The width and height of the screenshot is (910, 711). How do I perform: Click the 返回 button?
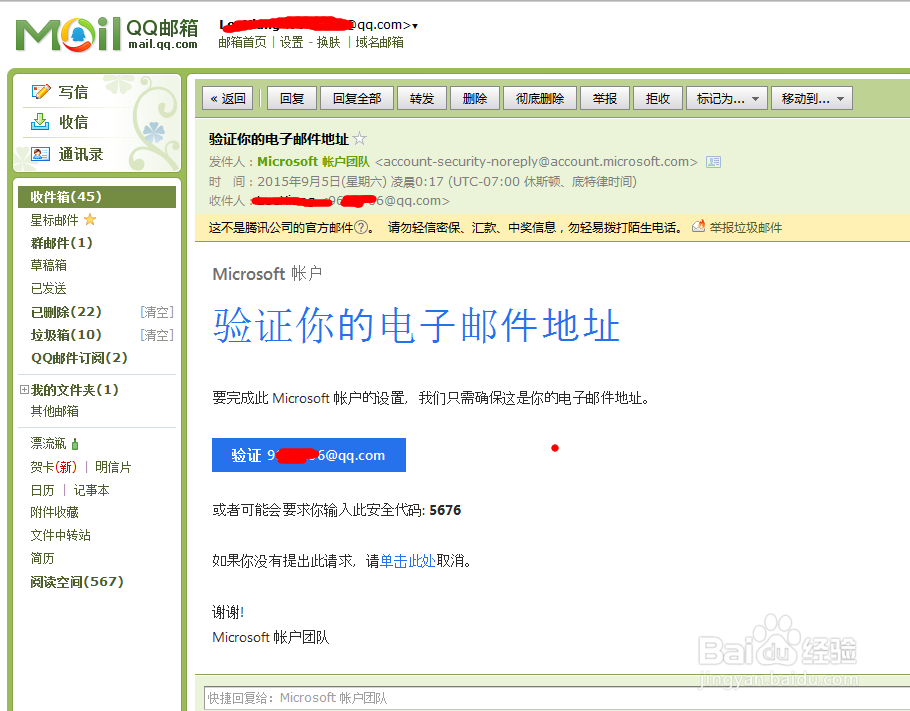coord(228,98)
